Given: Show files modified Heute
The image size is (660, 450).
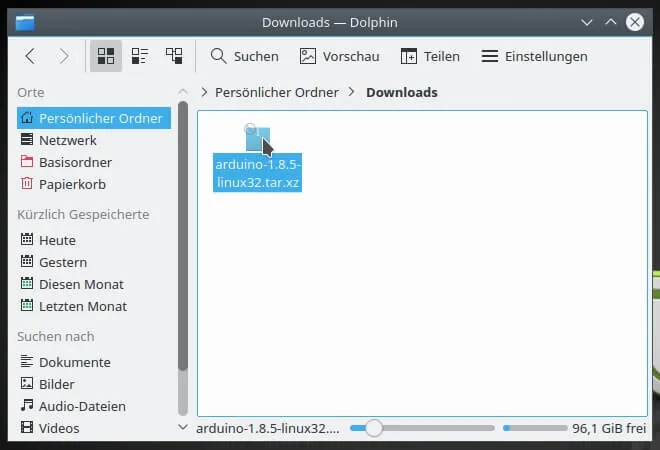Looking at the screenshot, I should [57, 240].
